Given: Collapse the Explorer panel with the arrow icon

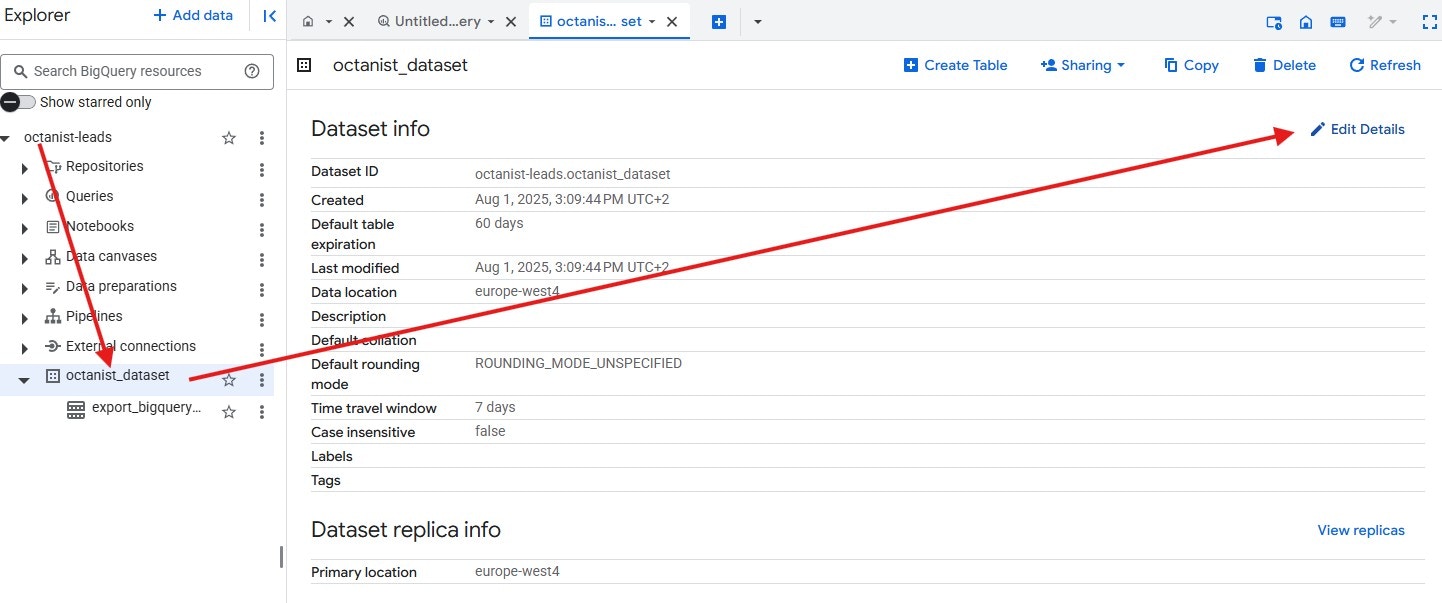Looking at the screenshot, I should click(x=270, y=16).
